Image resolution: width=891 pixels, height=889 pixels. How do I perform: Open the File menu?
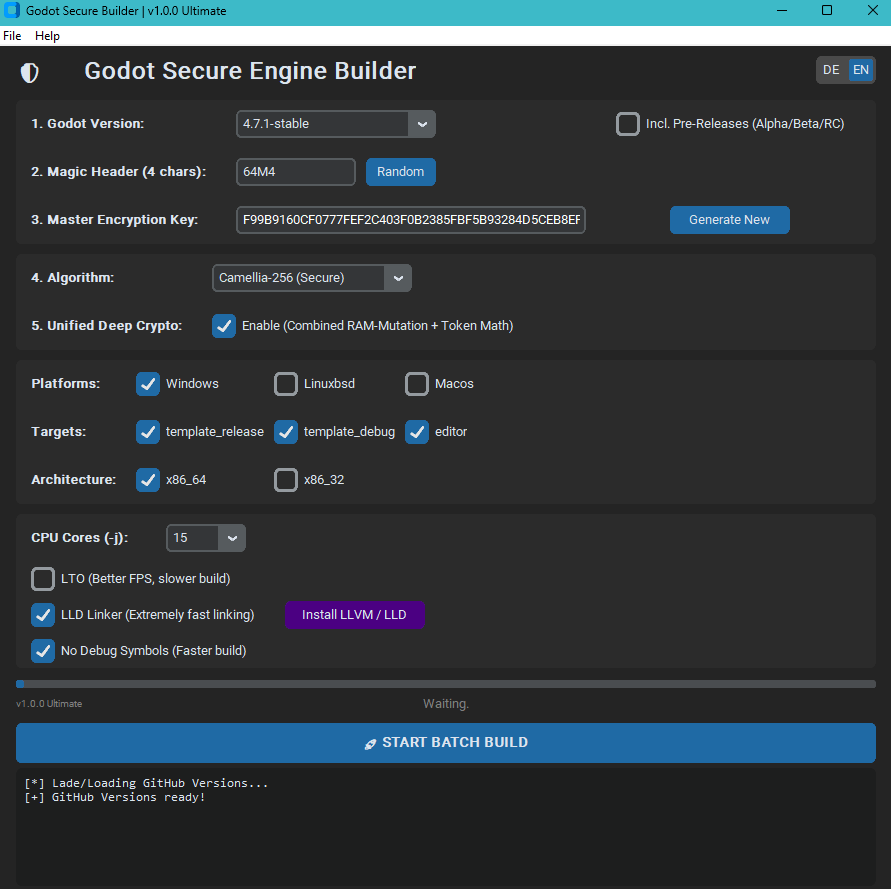pyautogui.click(x=12, y=36)
